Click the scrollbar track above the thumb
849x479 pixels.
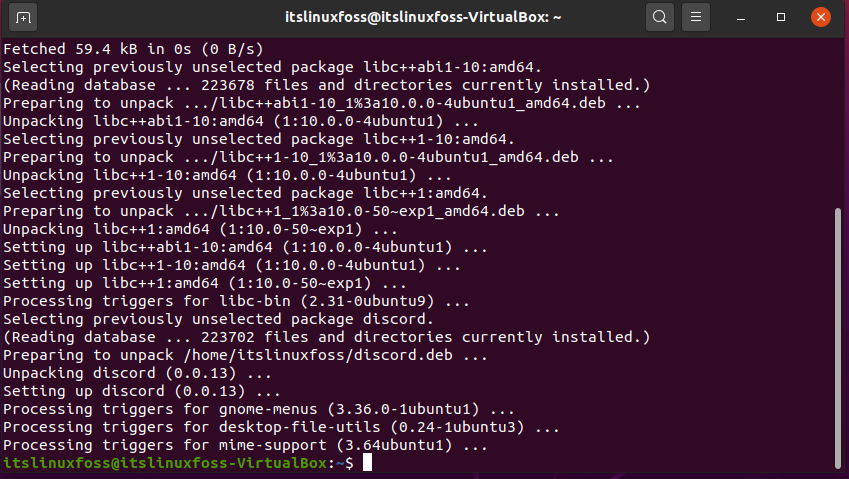(x=838, y=123)
